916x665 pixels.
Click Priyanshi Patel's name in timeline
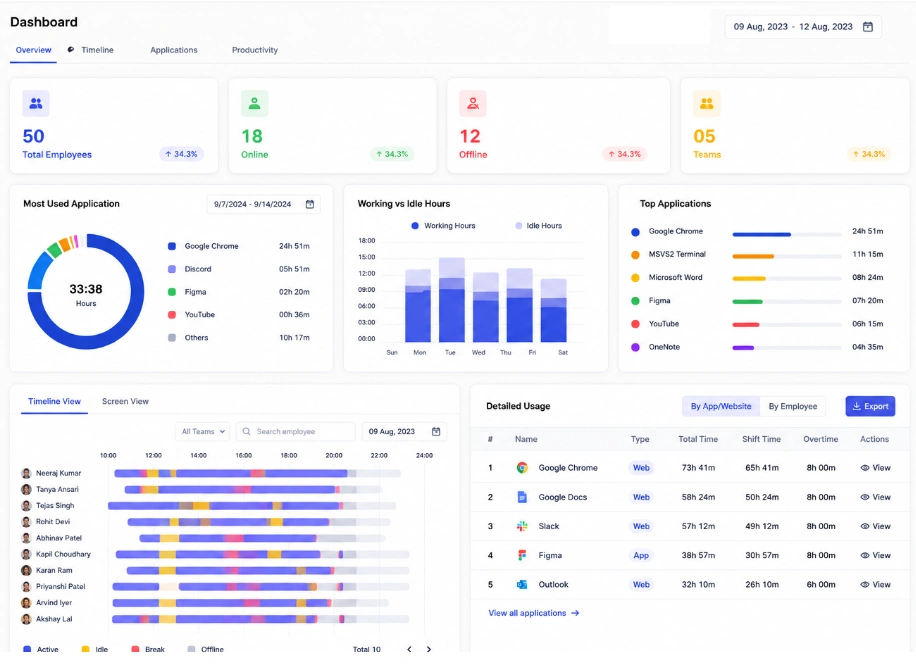61,586
